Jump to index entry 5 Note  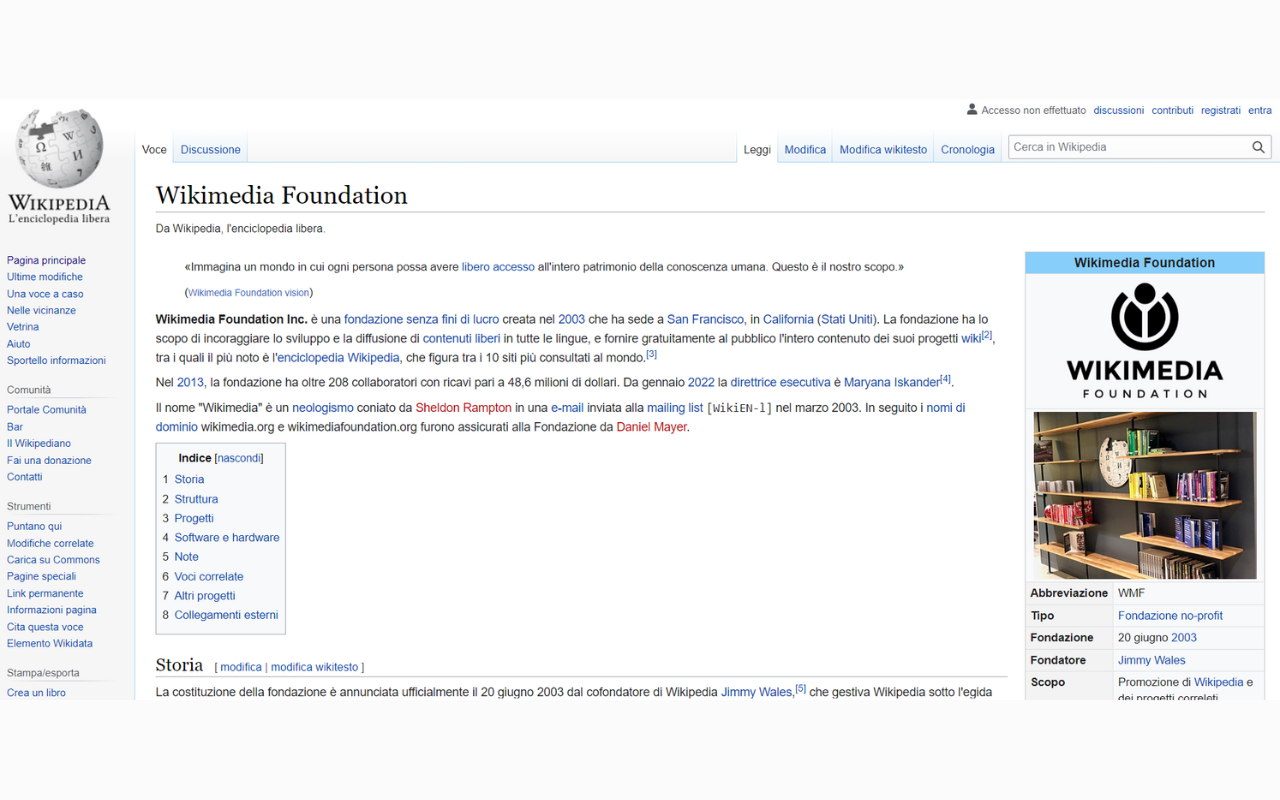pos(181,557)
